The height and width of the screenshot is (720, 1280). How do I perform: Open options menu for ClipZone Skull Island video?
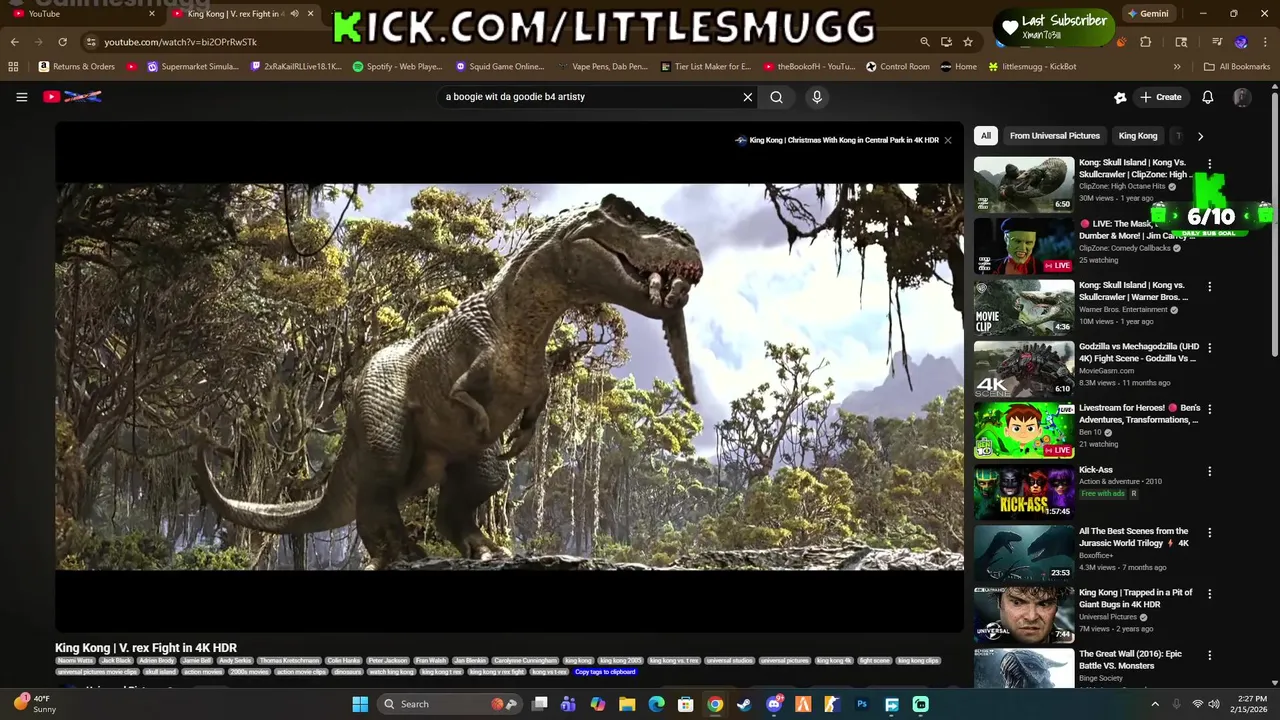tap(1209, 164)
